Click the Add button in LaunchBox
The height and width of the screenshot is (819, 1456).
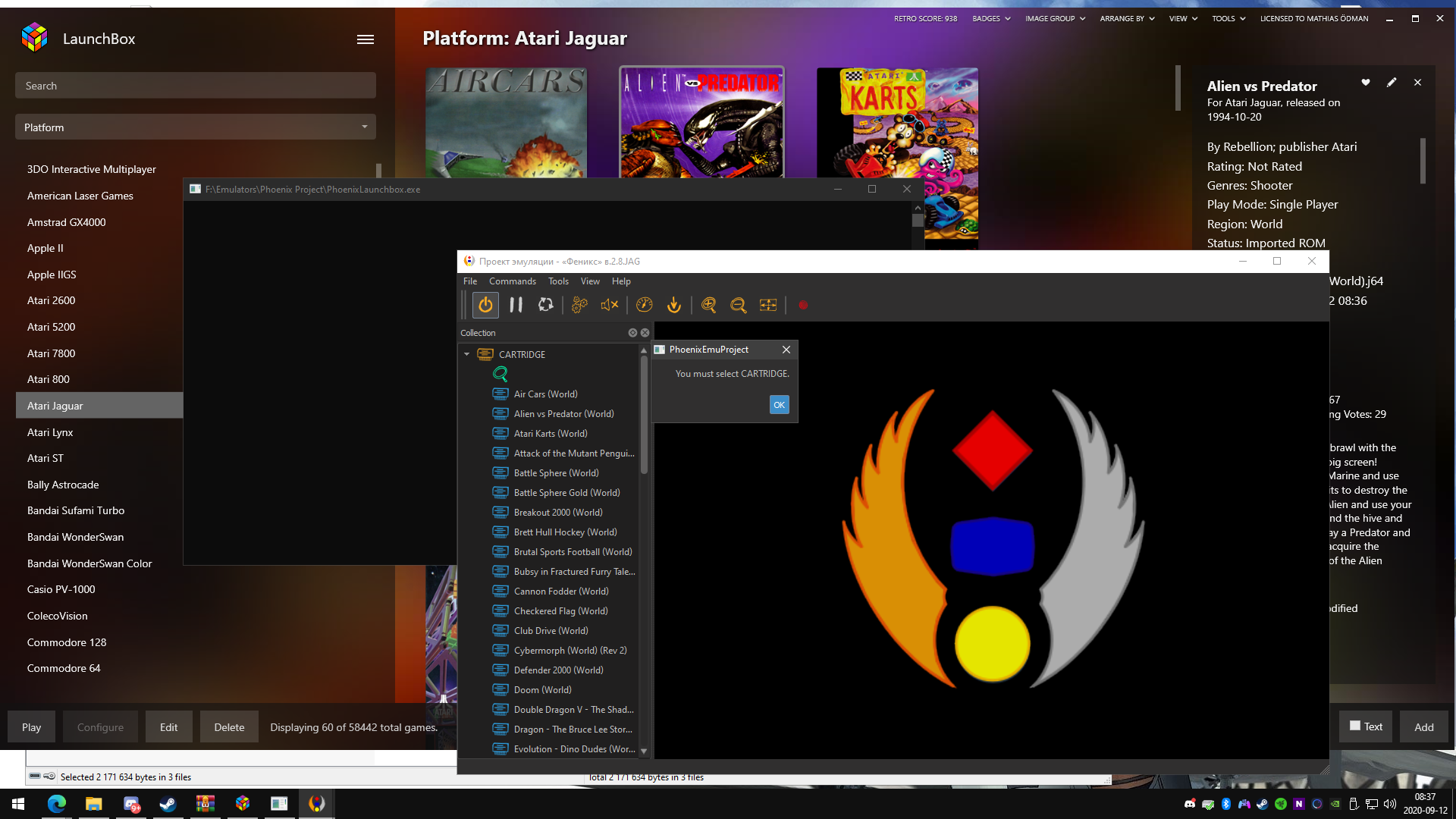(x=1423, y=727)
